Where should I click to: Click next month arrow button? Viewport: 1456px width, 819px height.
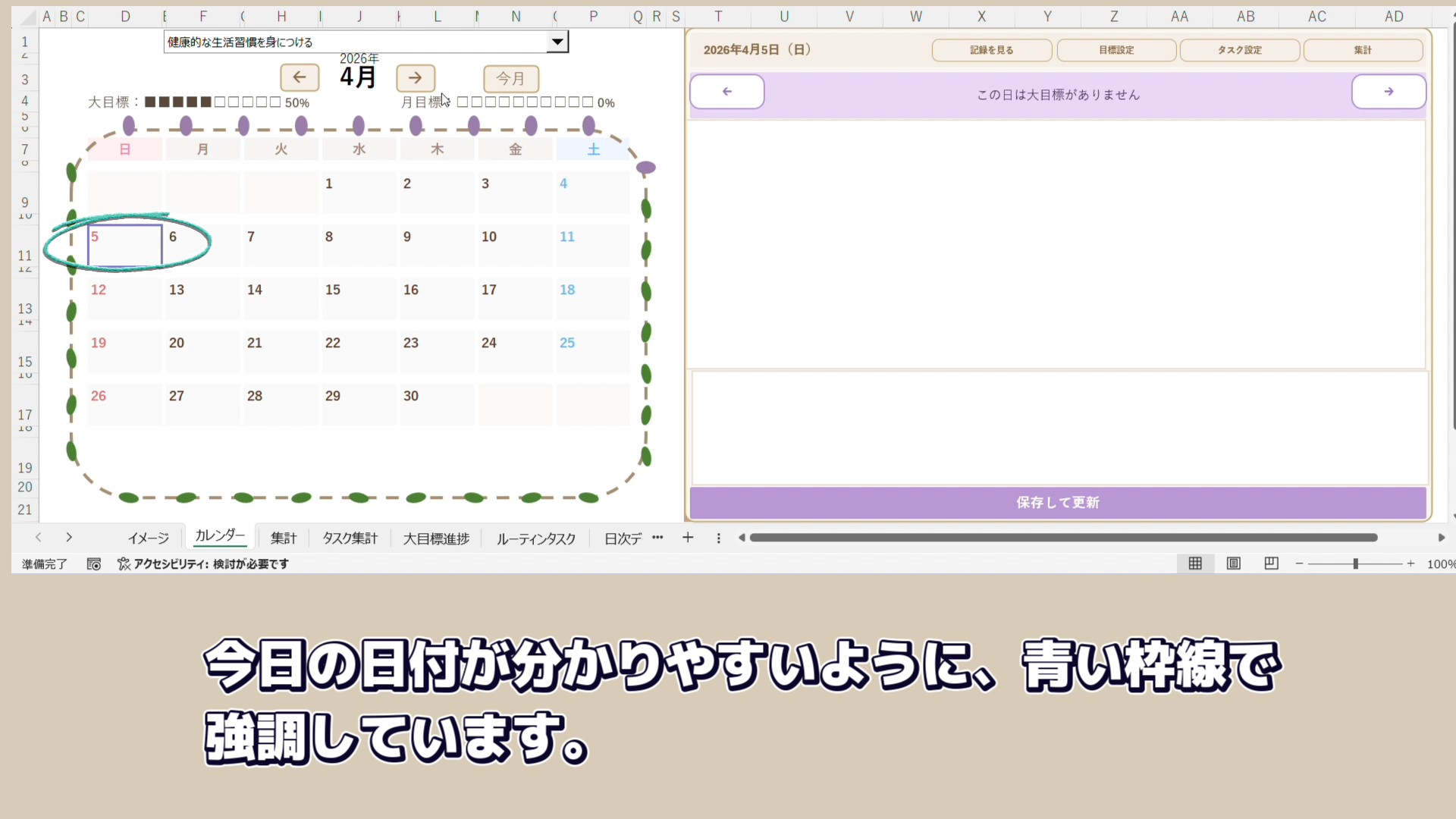(415, 77)
